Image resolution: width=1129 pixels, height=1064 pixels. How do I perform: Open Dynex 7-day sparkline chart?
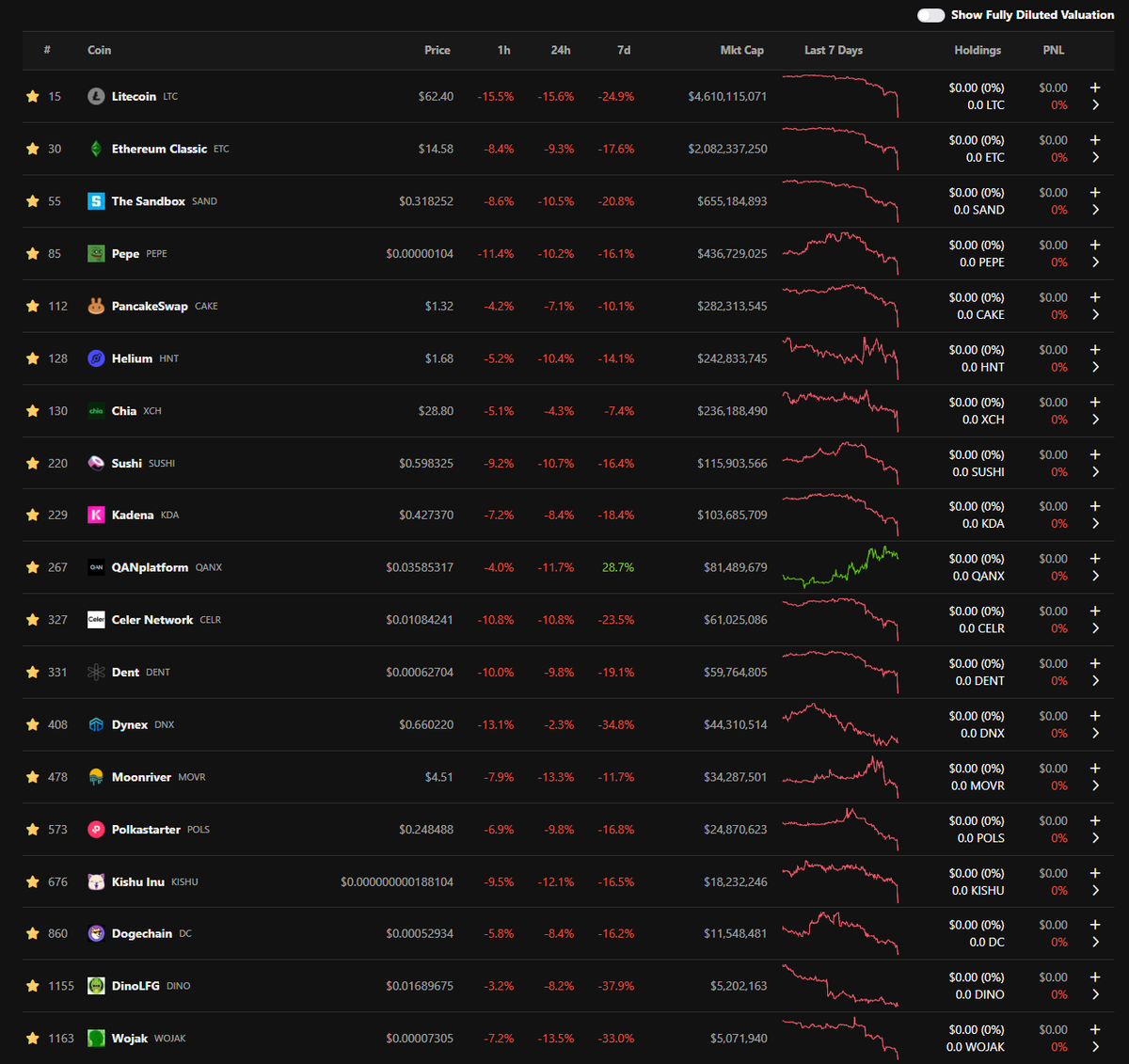[x=840, y=724]
